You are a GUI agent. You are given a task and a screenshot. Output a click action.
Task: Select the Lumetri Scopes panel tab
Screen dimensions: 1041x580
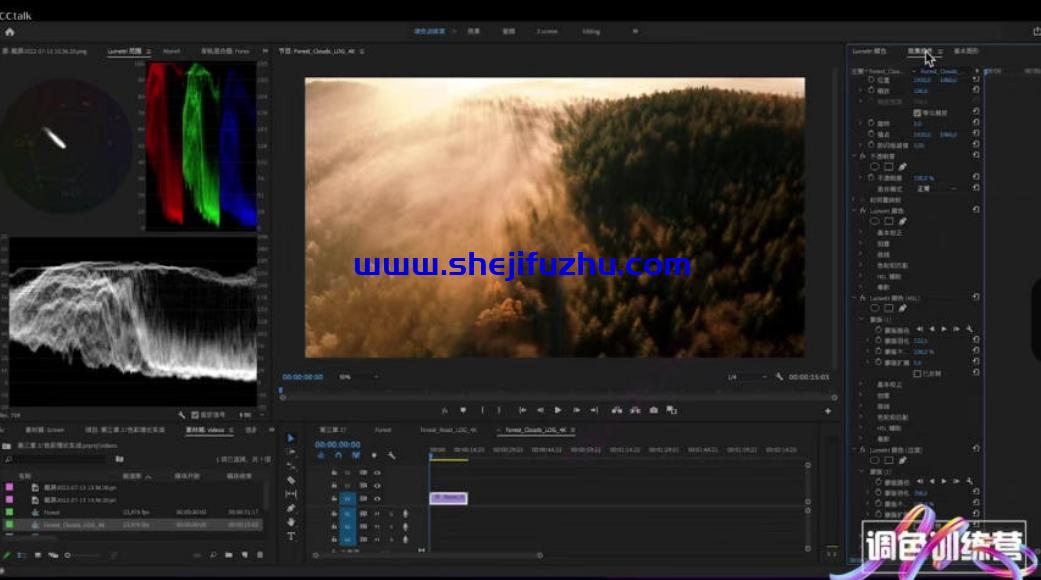pos(125,51)
